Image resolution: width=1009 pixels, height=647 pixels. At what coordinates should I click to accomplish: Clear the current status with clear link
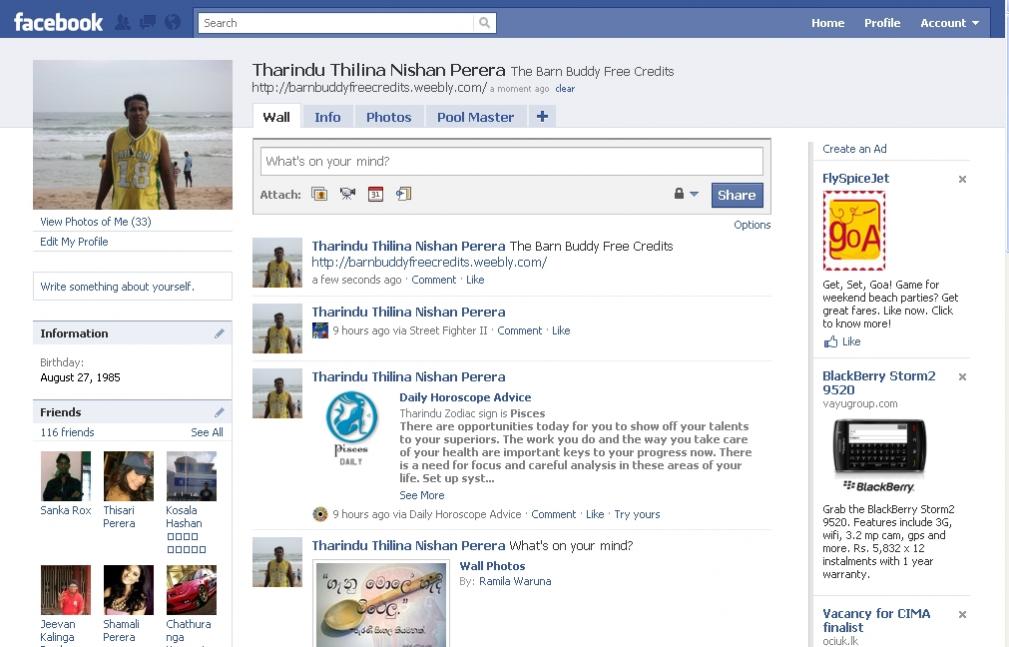click(x=565, y=89)
